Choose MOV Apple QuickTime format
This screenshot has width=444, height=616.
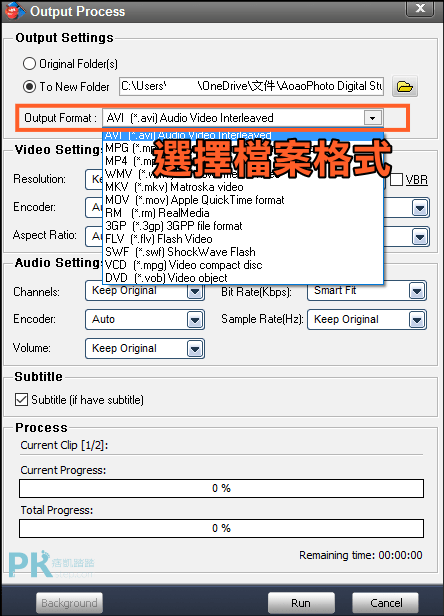(x=243, y=200)
